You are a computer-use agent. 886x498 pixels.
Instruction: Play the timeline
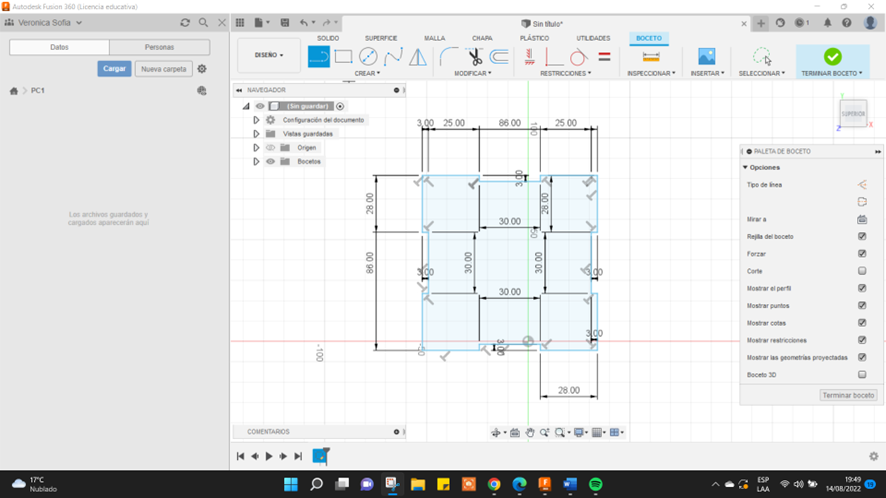269,456
